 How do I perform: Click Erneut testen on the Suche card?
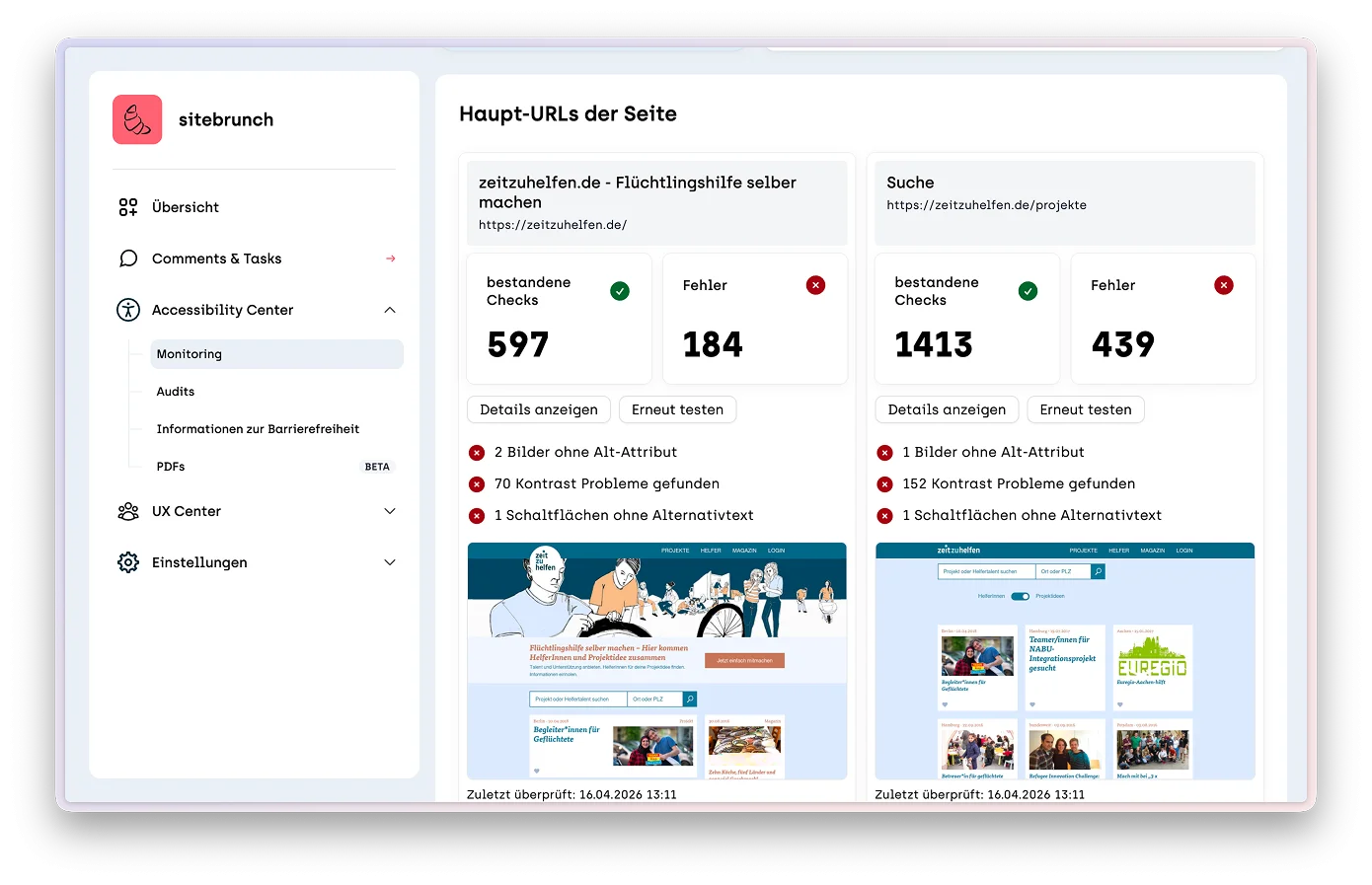1086,409
